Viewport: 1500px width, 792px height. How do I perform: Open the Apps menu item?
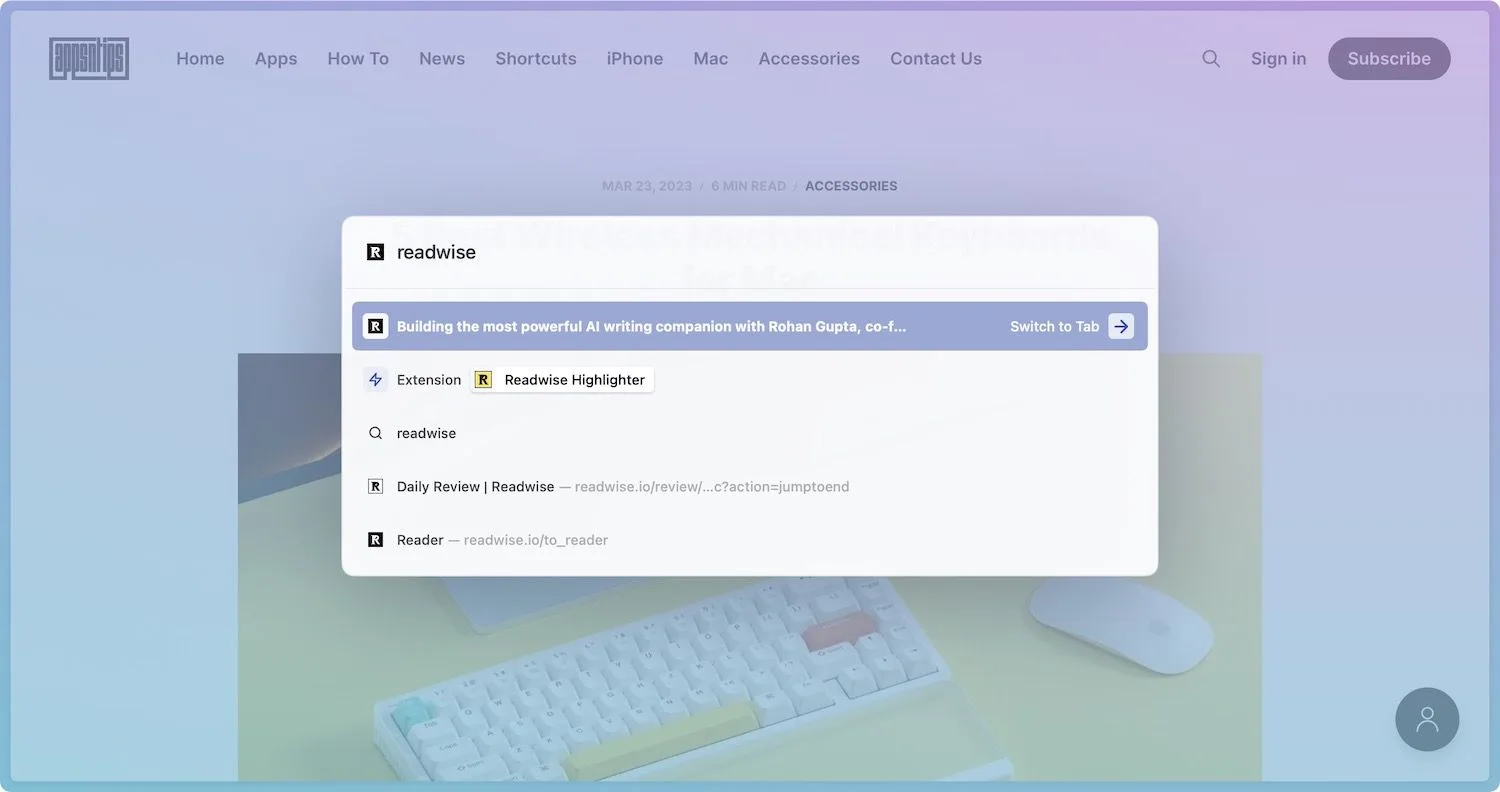point(276,59)
